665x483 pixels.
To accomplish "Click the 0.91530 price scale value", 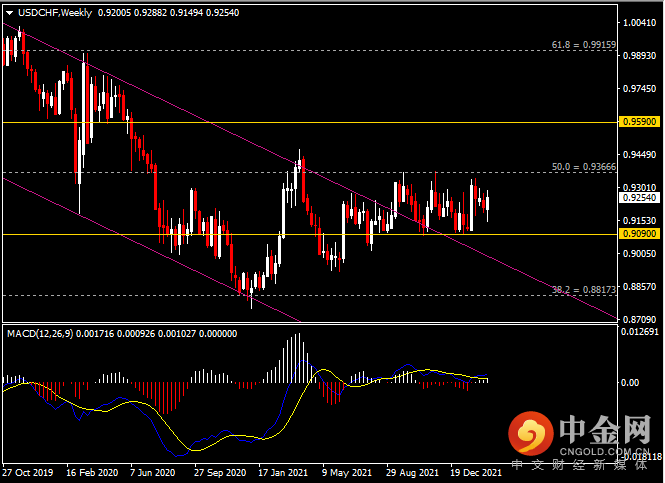I will pyautogui.click(x=639, y=221).
